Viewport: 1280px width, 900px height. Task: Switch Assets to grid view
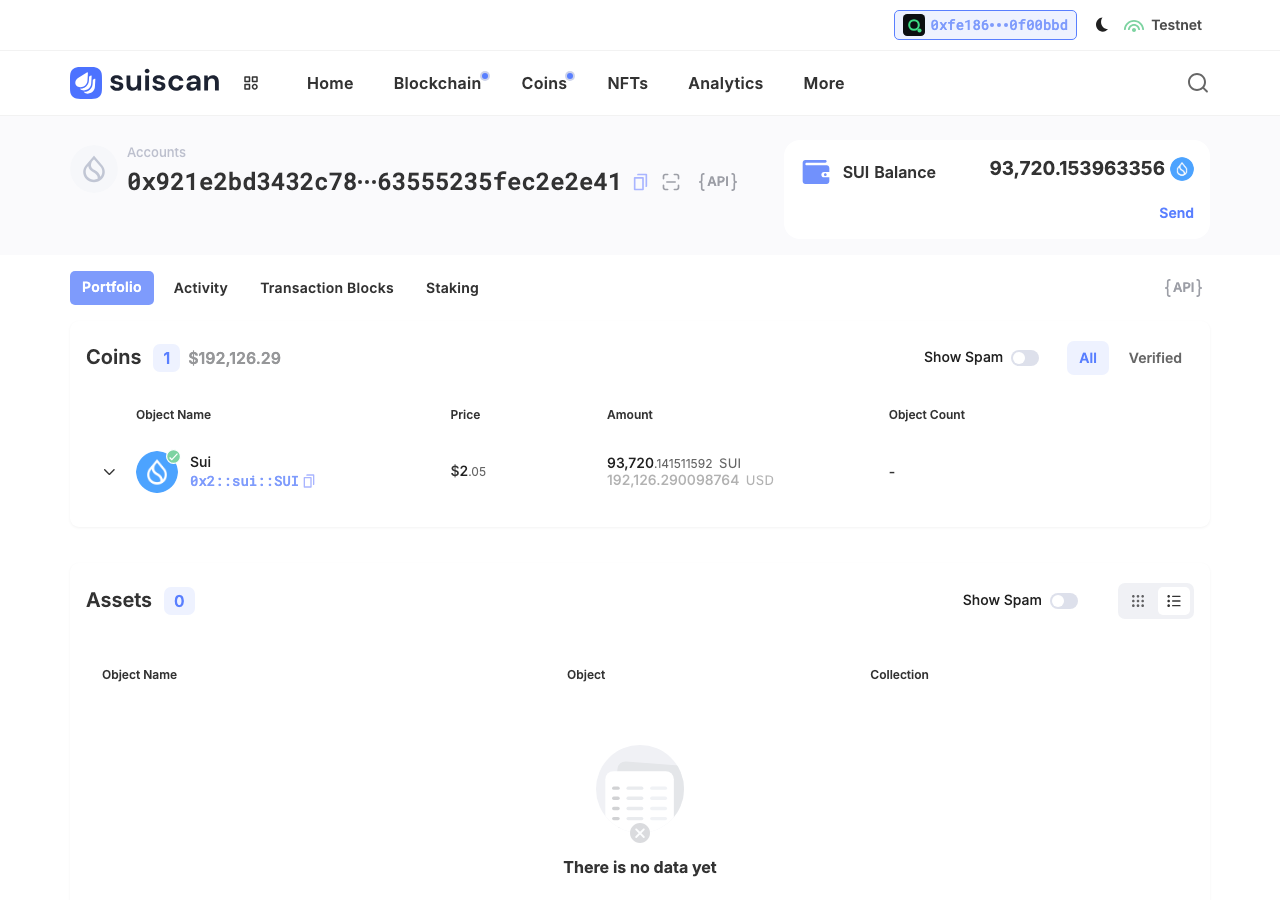click(x=1138, y=601)
